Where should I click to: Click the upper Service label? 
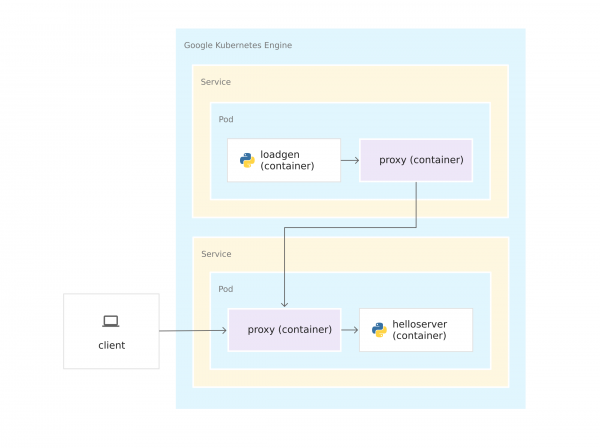tap(216, 82)
